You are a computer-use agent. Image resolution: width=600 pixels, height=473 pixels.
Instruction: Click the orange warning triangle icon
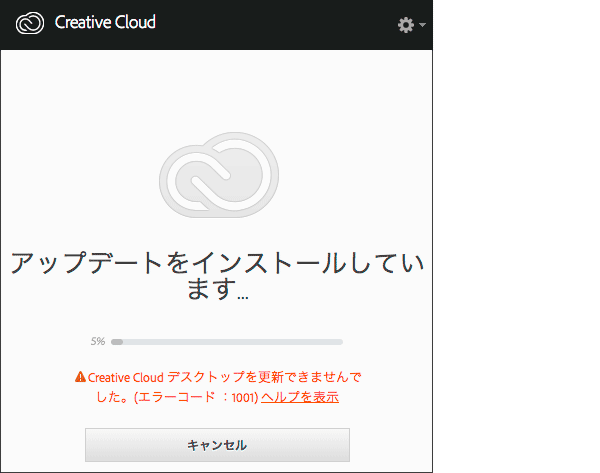(80, 378)
